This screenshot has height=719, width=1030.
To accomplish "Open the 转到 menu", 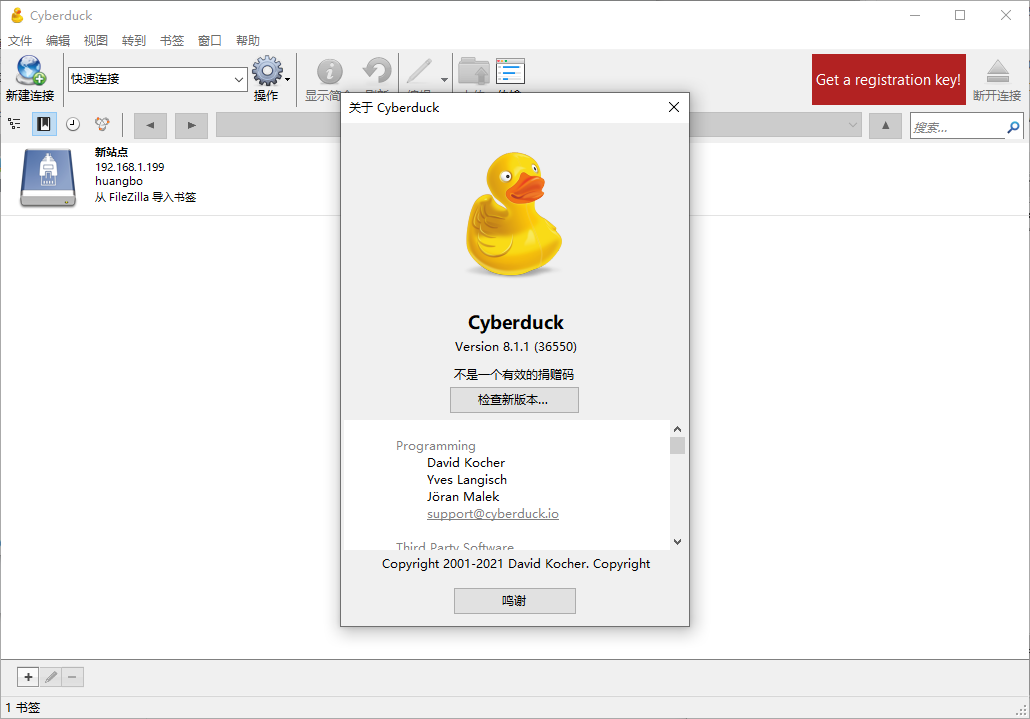I will coord(134,41).
